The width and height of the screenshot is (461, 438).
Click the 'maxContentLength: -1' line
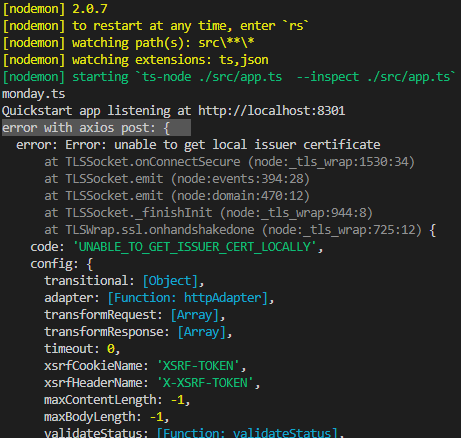117,400
